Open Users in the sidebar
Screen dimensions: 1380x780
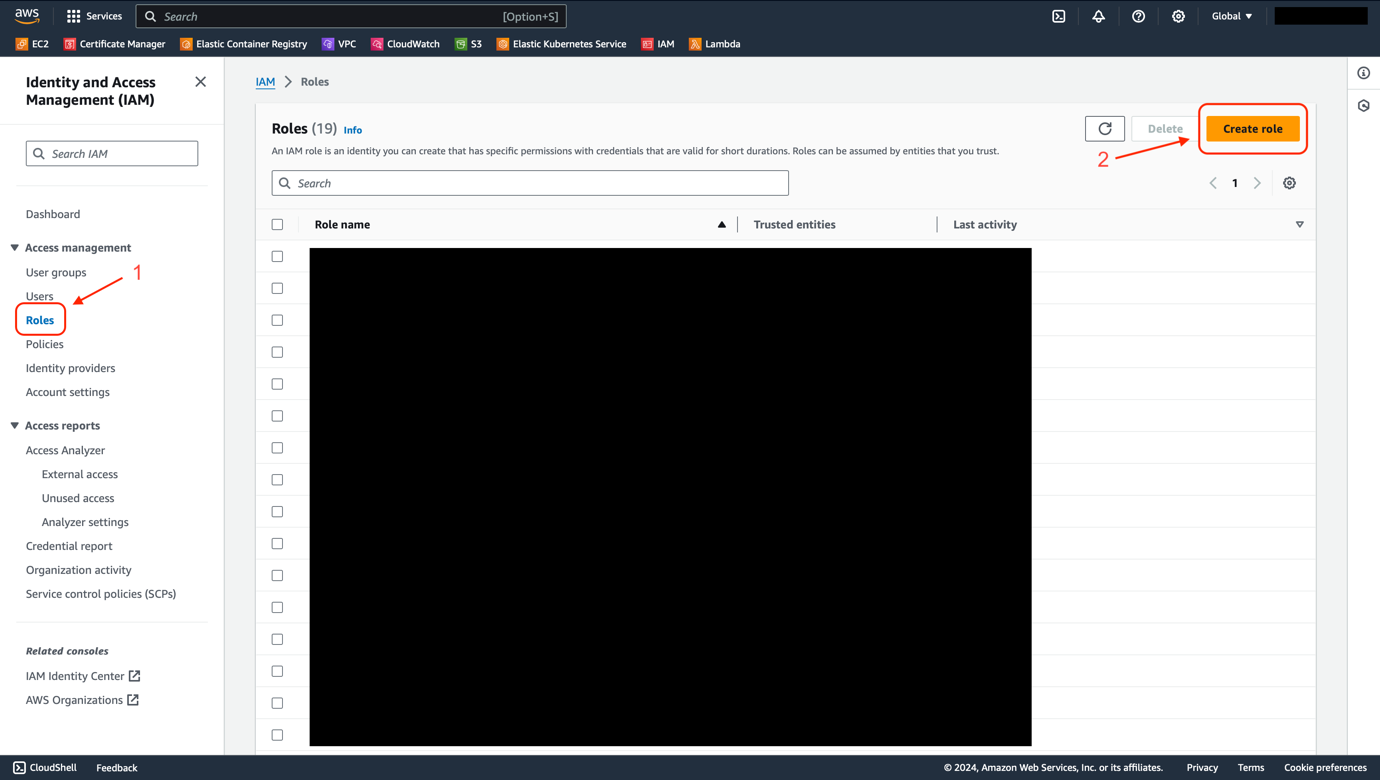point(40,296)
